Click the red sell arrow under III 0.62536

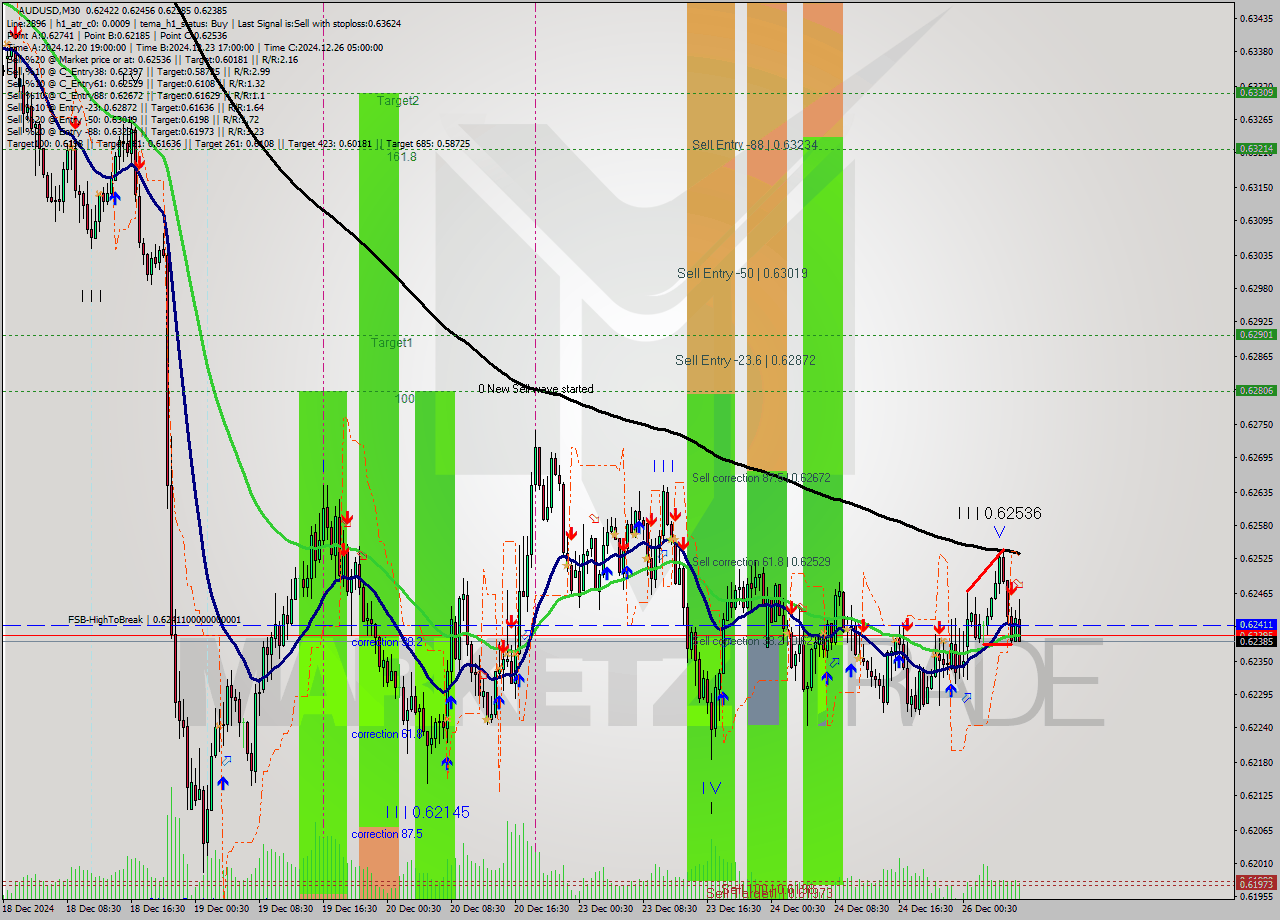[x=1012, y=589]
